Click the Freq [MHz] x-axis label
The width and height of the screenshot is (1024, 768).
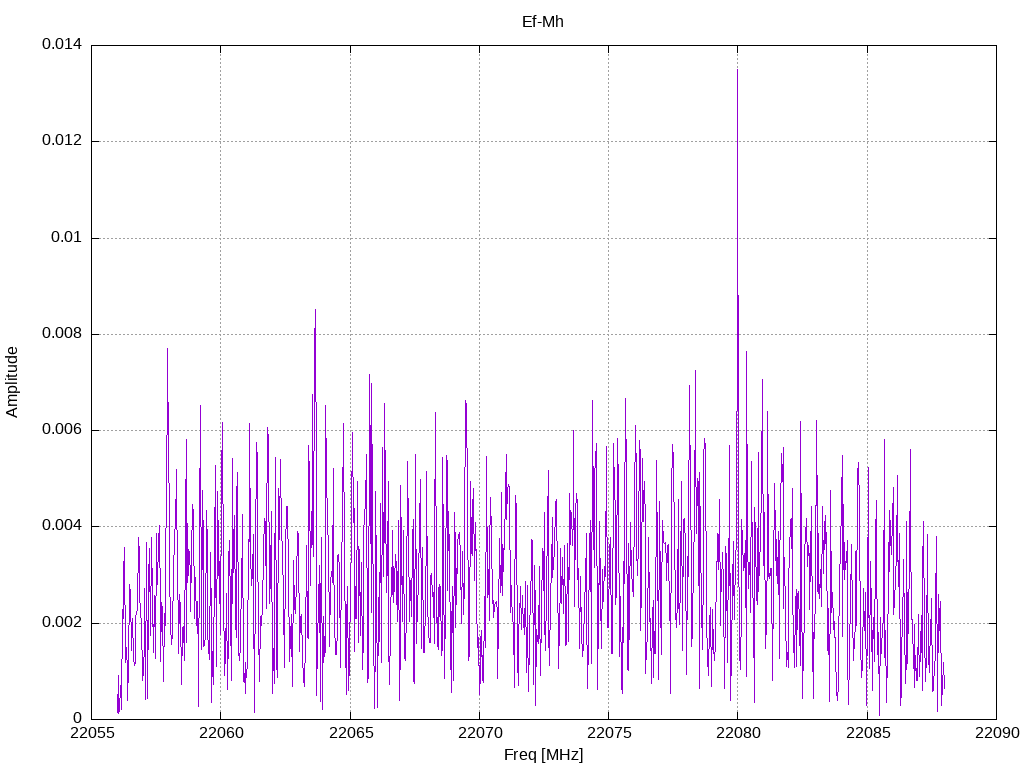click(543, 755)
